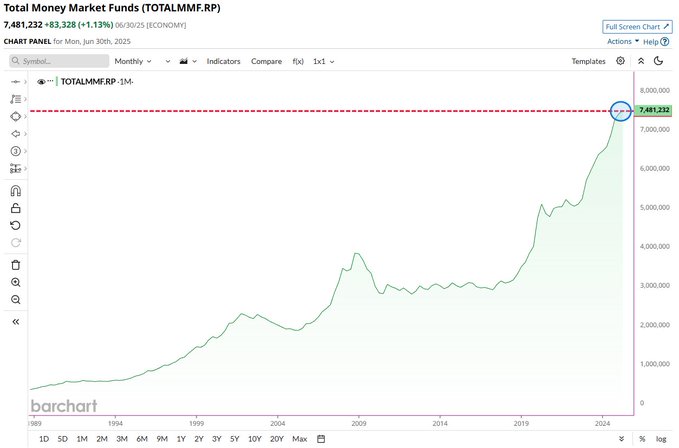Select the 2Y range
This screenshot has height=448, width=679.
[198, 439]
